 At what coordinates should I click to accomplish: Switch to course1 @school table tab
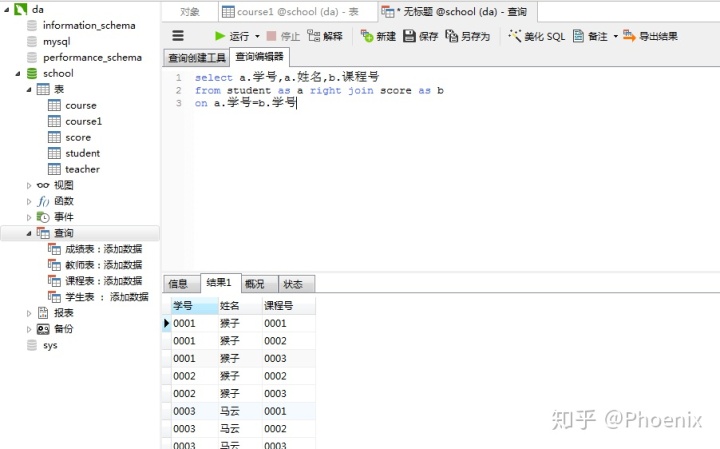(297, 12)
